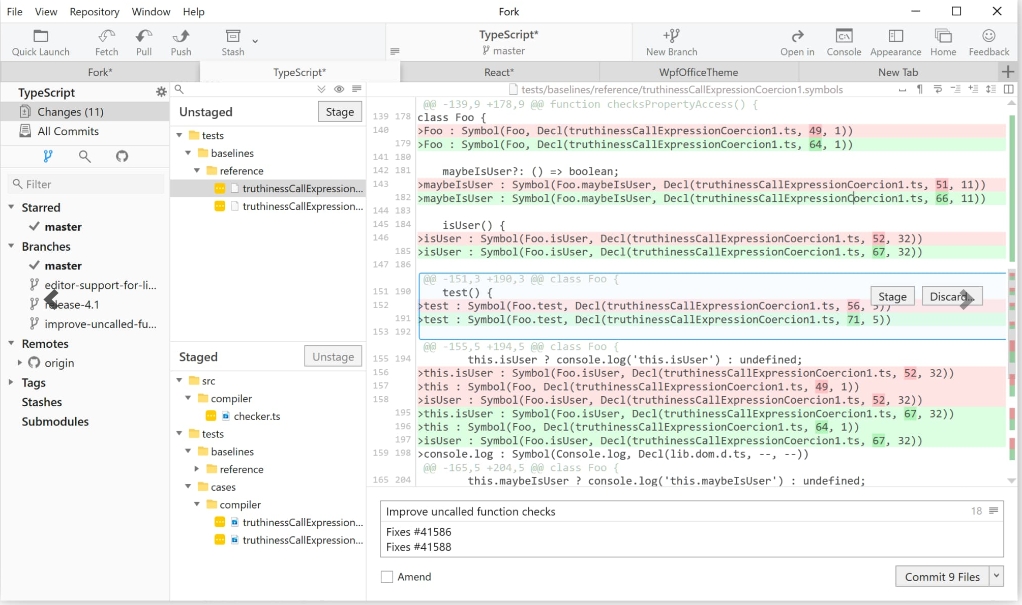
Task: Enable the Amend checkbox
Action: 387,577
